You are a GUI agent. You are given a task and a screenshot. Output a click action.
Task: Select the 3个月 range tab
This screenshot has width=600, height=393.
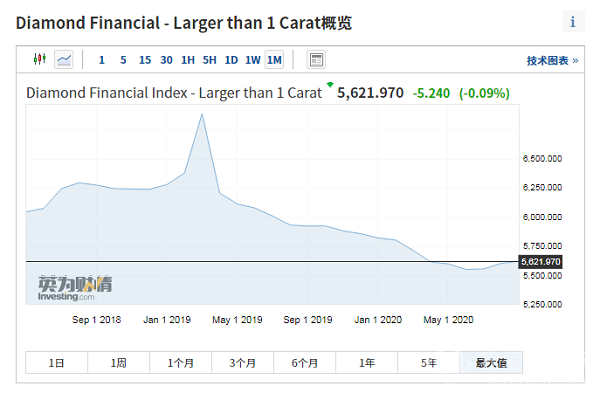(x=242, y=362)
